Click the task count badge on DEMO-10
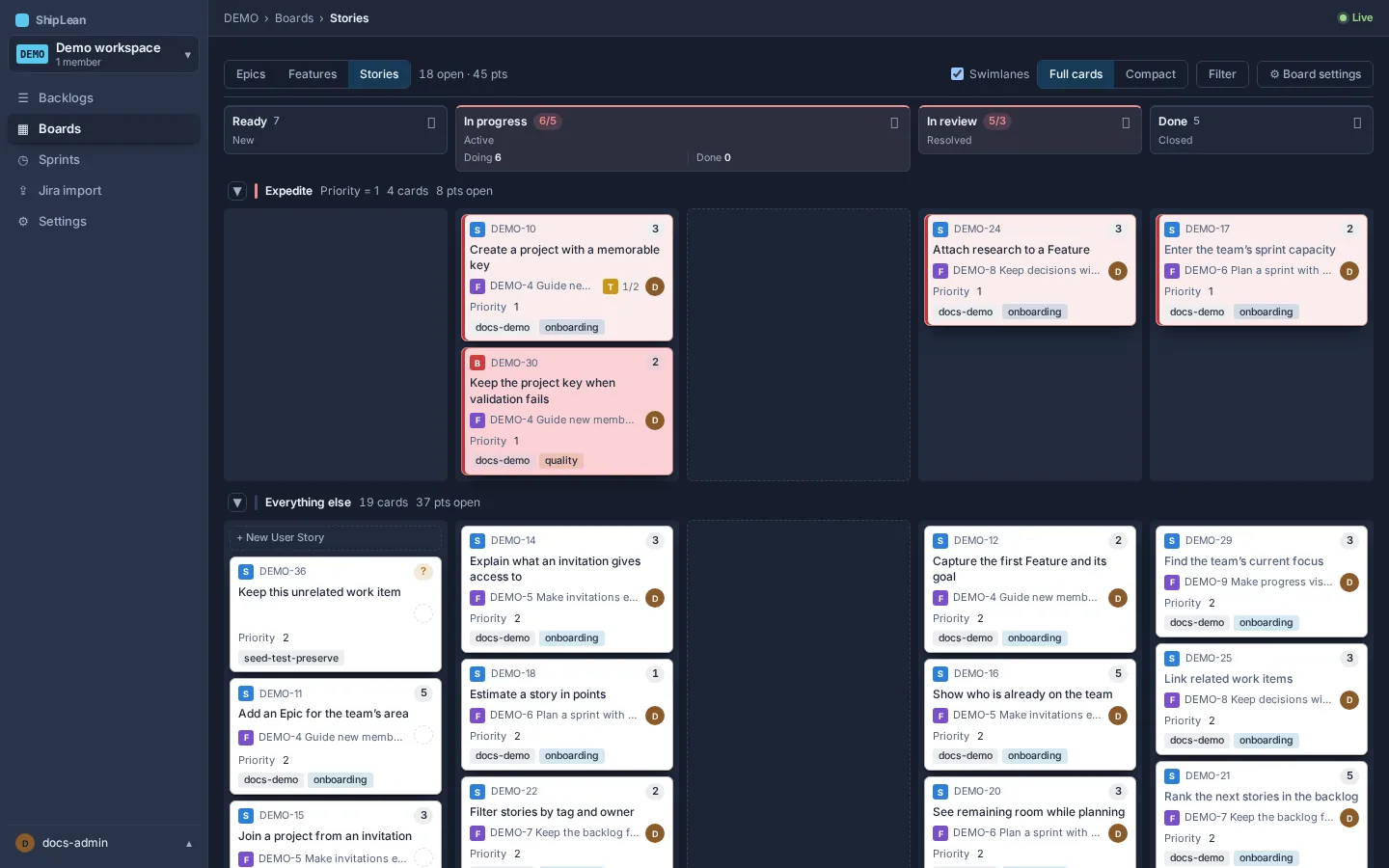 point(622,286)
